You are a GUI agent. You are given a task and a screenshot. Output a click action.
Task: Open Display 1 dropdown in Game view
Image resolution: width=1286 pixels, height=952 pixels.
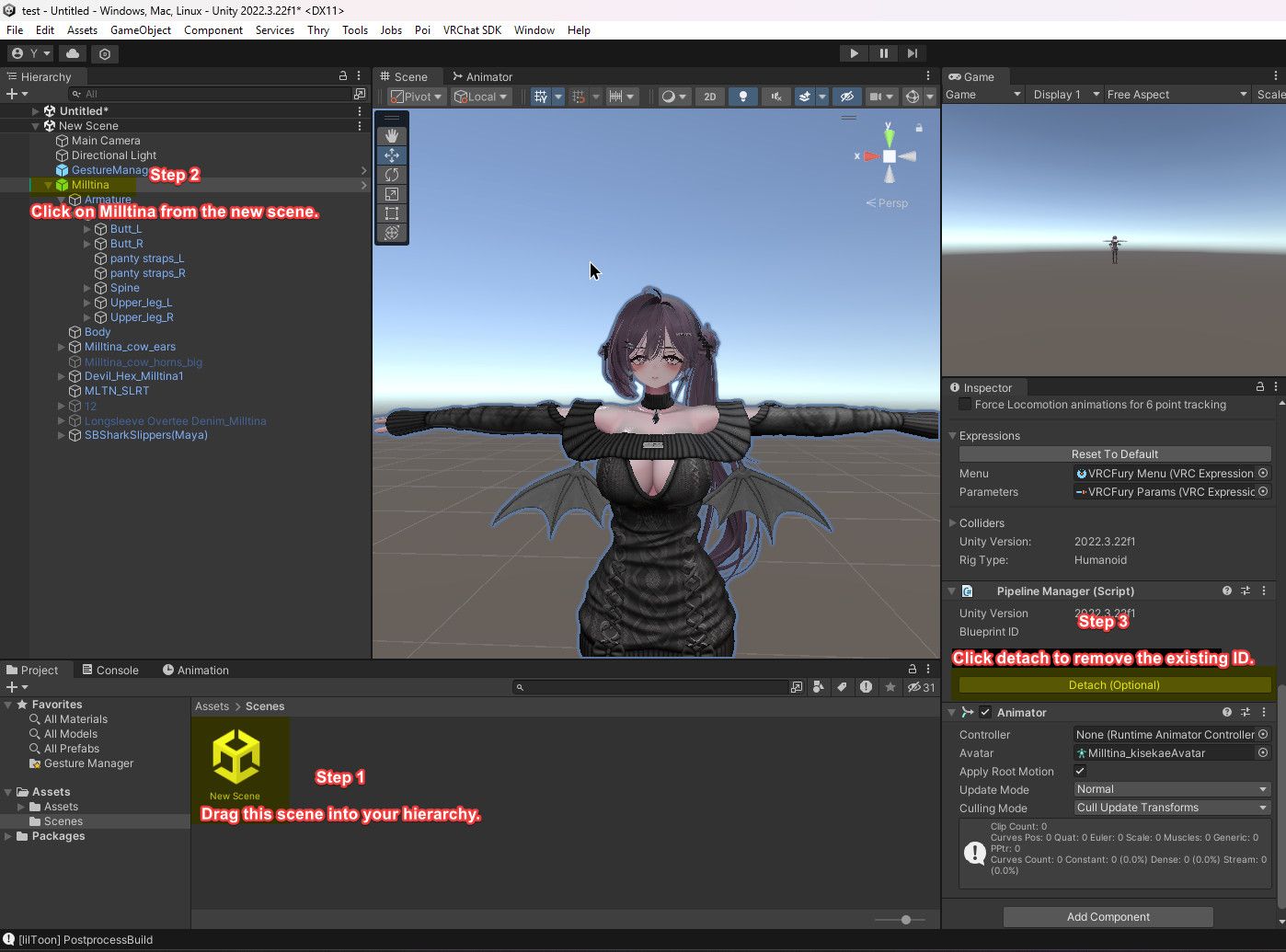click(1066, 94)
